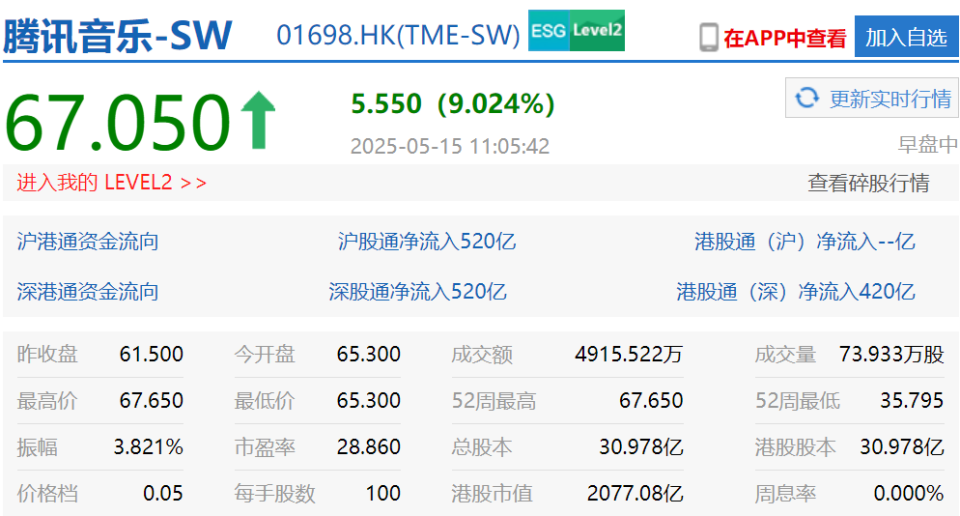960x516 pixels.
Task: Click 最低价 value 65.300
Action: [369, 400]
